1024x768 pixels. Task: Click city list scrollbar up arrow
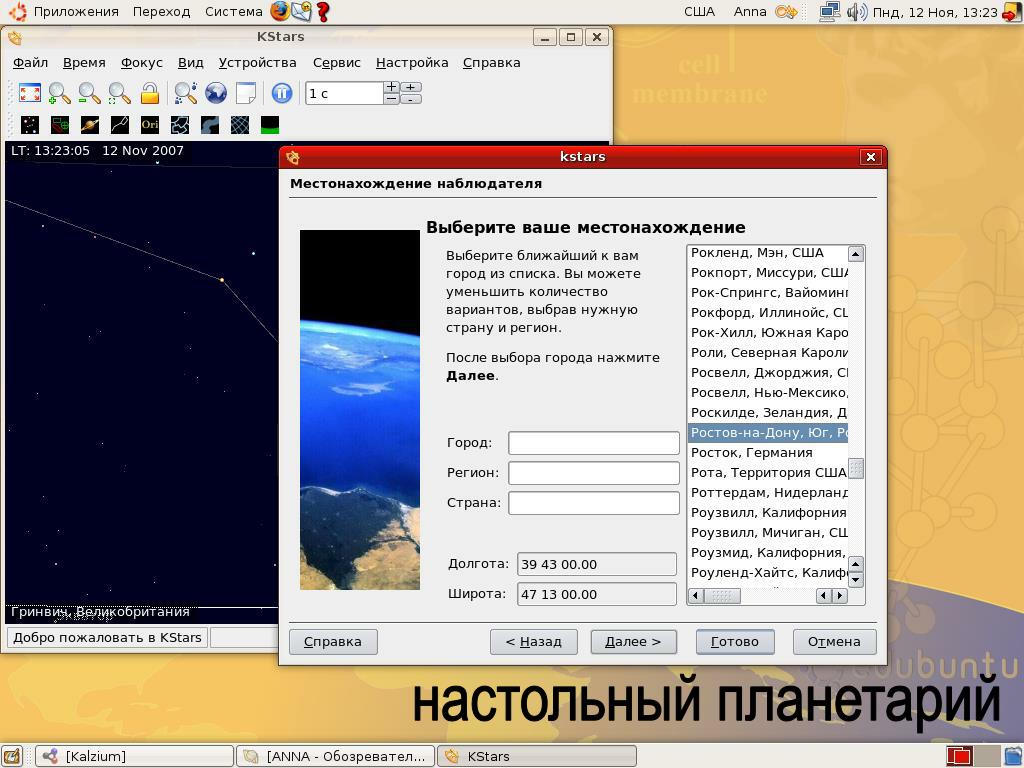pyautogui.click(x=856, y=253)
